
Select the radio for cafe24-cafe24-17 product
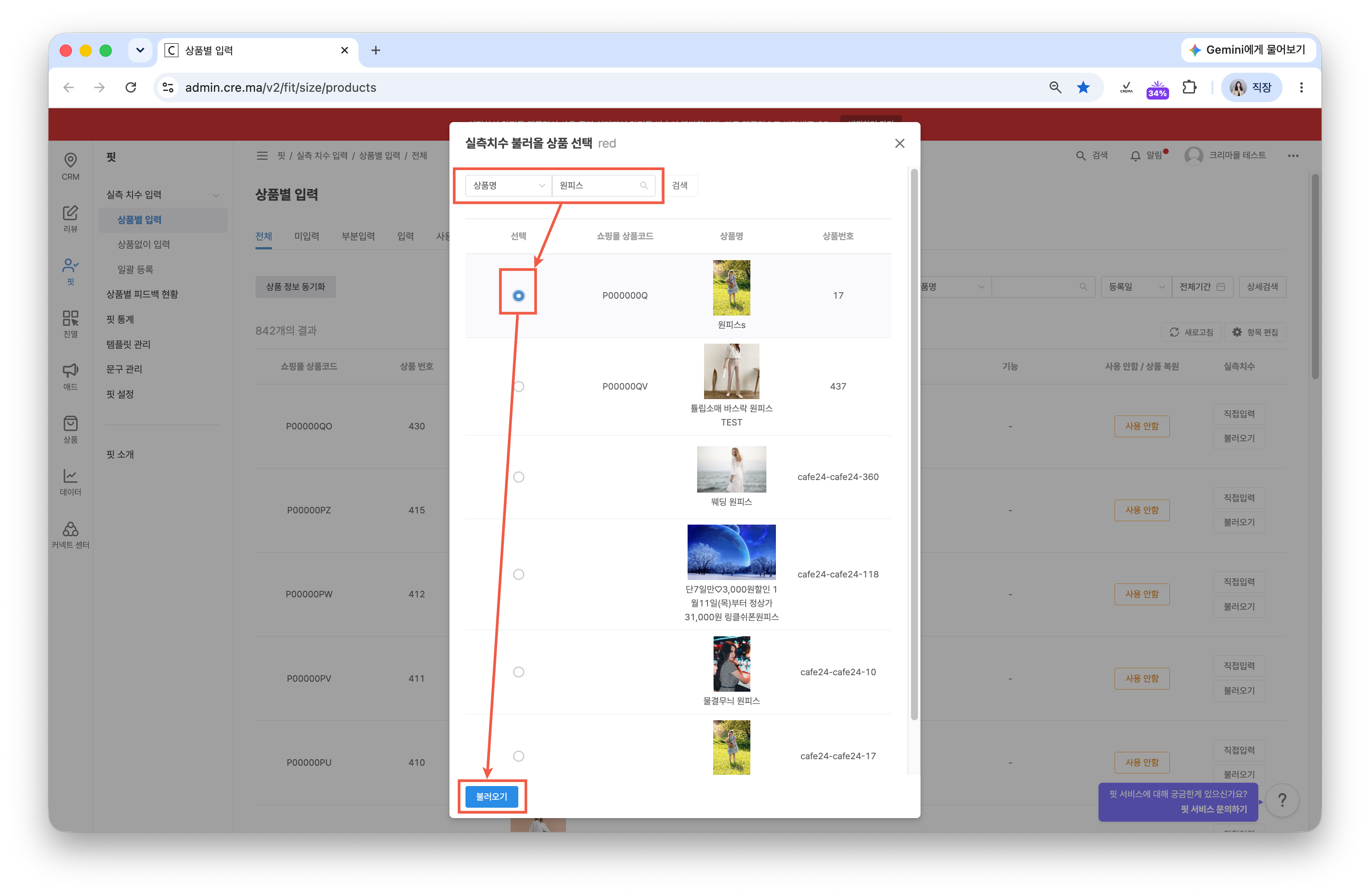[x=519, y=756]
